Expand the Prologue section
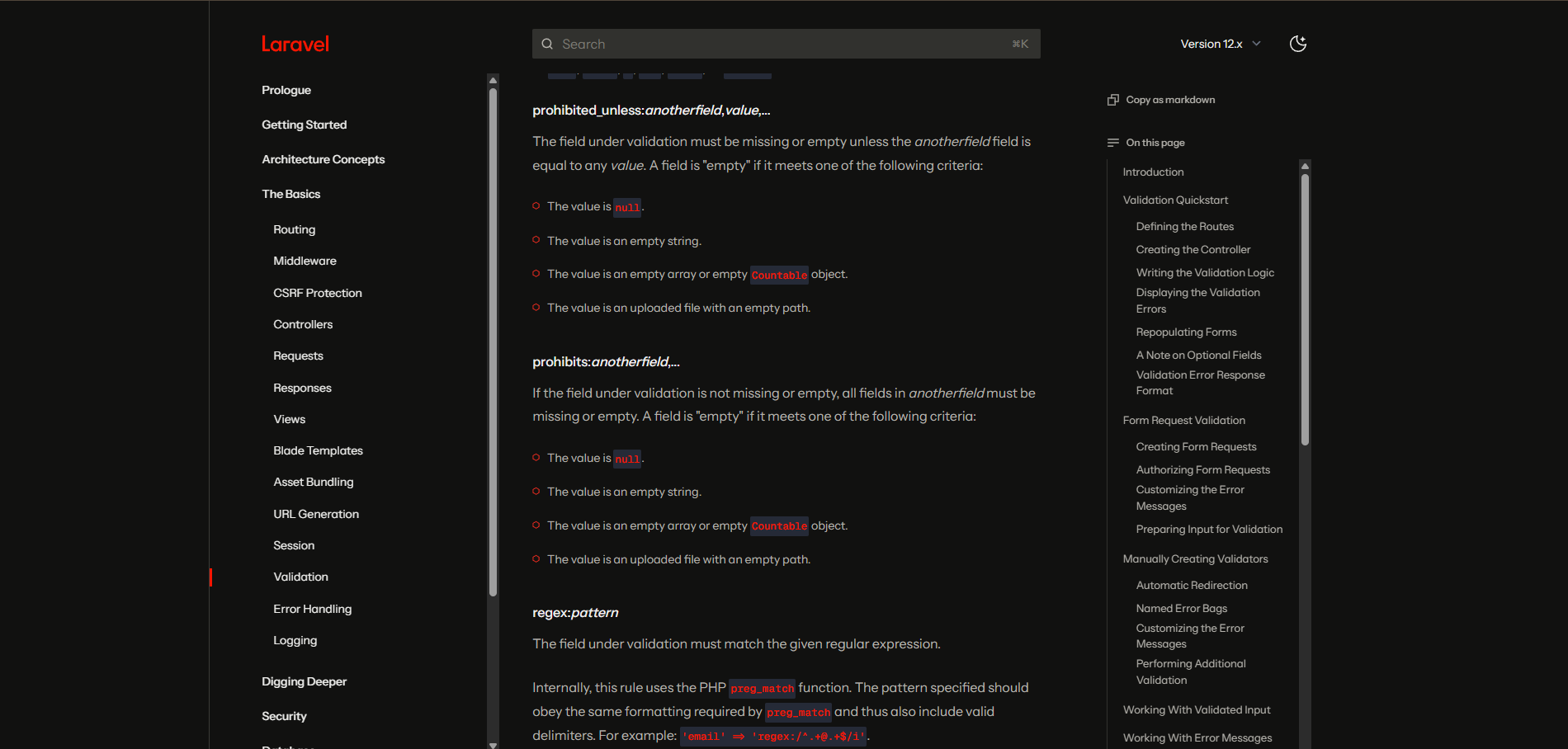1568x749 pixels. (x=286, y=90)
